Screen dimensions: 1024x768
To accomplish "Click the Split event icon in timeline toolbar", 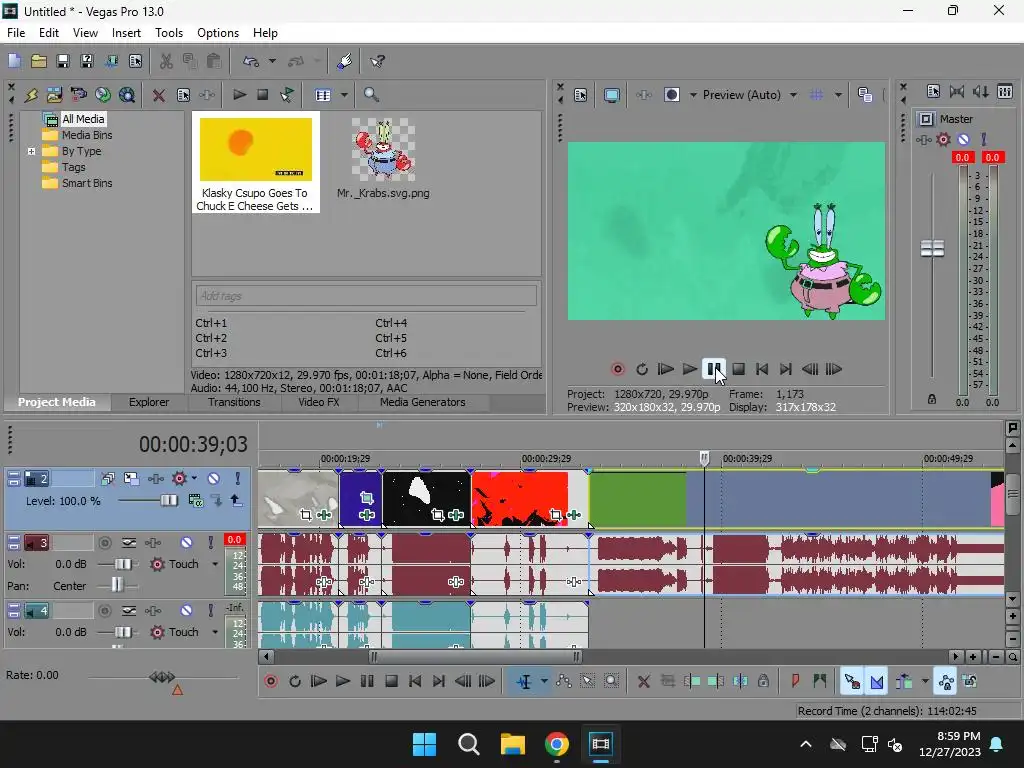I will click(740, 682).
